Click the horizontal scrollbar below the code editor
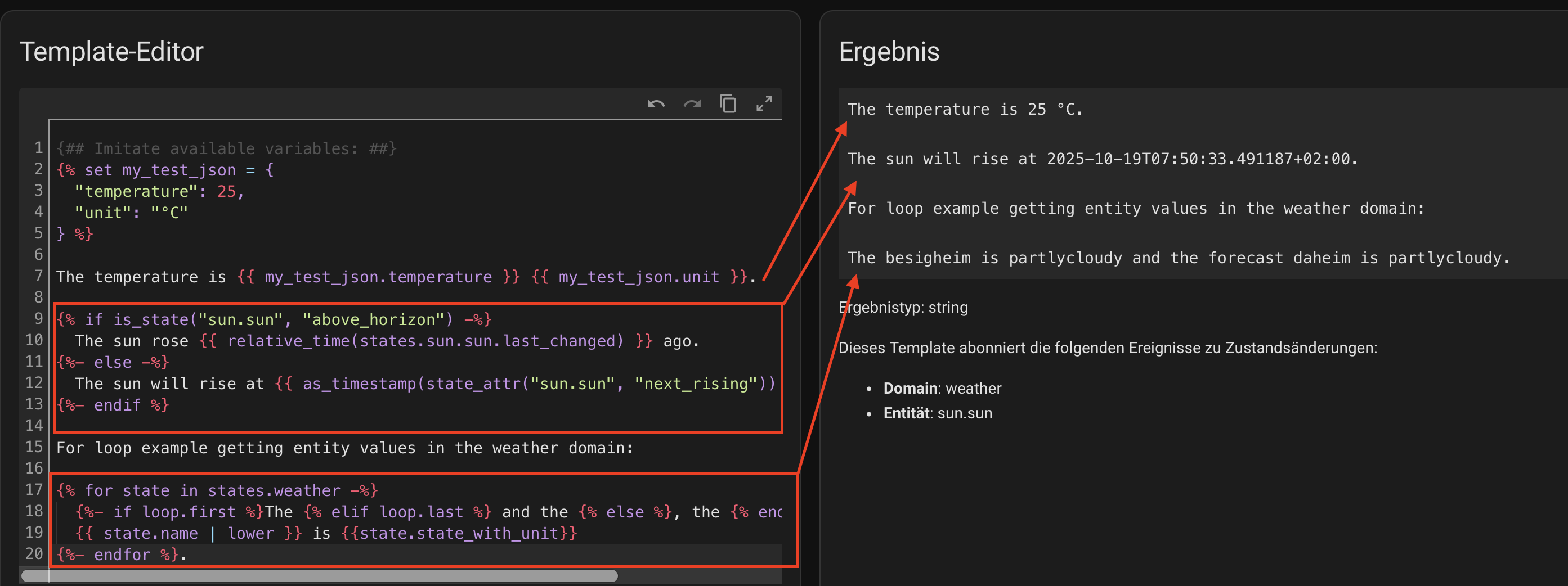 pos(320,576)
